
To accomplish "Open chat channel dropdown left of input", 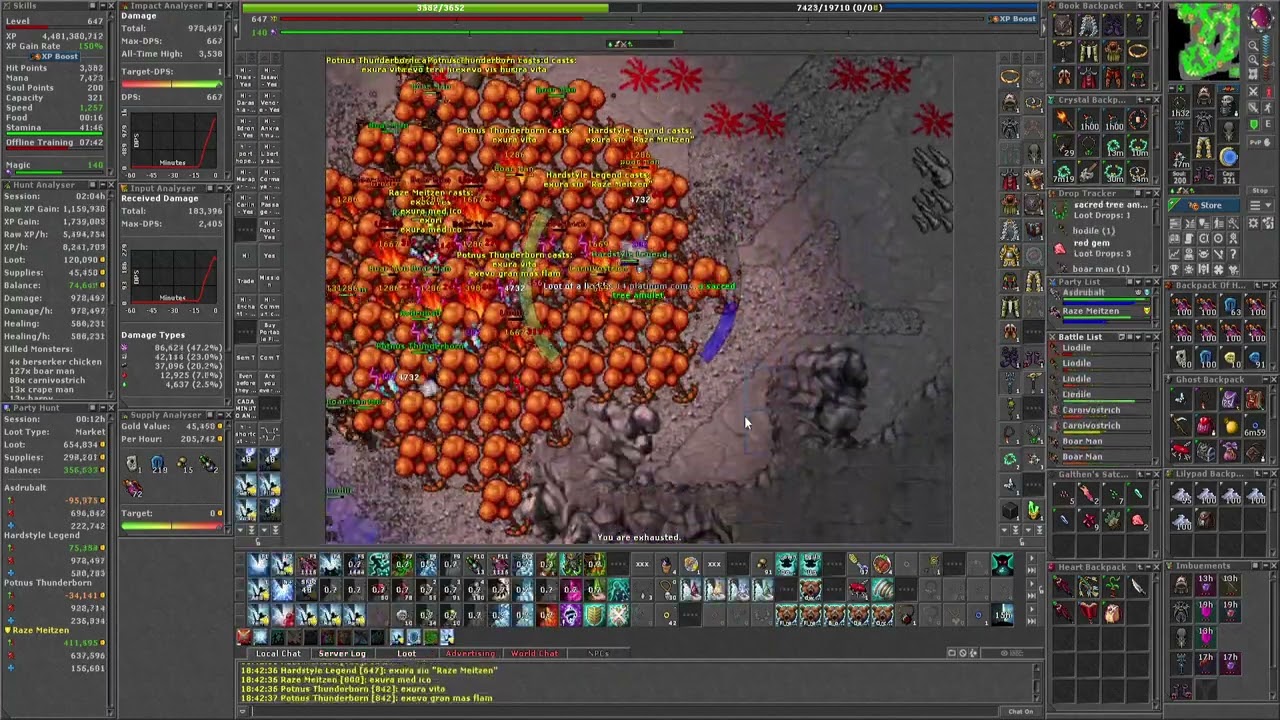I will [243, 711].
